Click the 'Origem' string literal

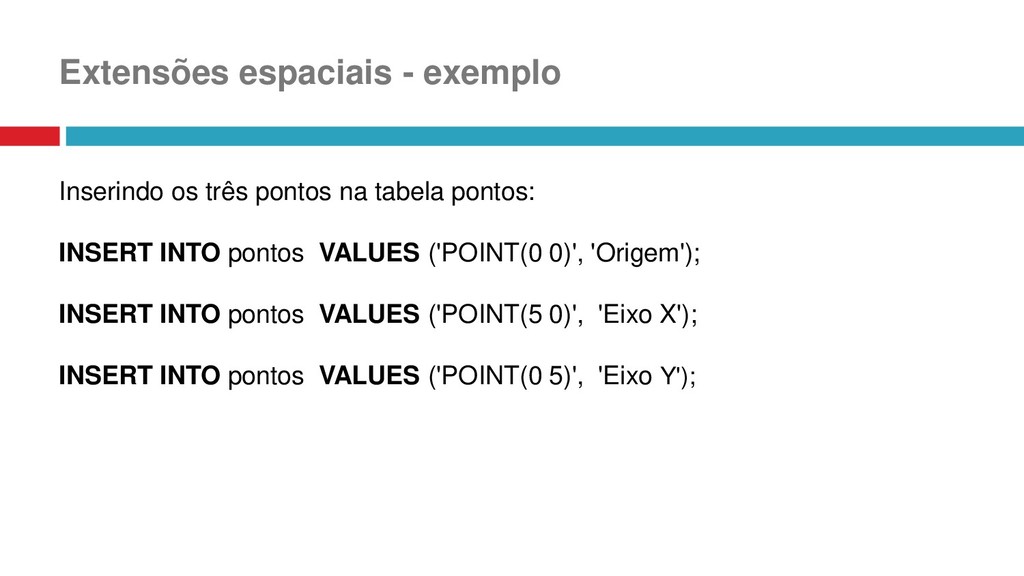pos(638,254)
